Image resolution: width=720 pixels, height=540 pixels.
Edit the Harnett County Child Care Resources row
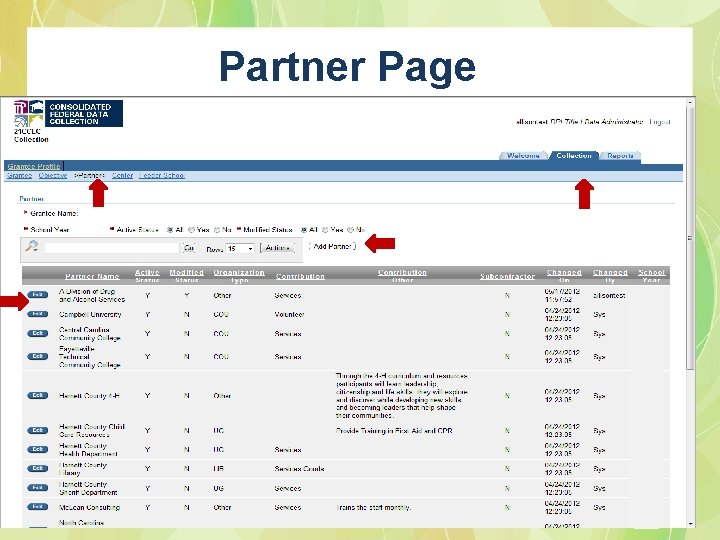pos(38,430)
